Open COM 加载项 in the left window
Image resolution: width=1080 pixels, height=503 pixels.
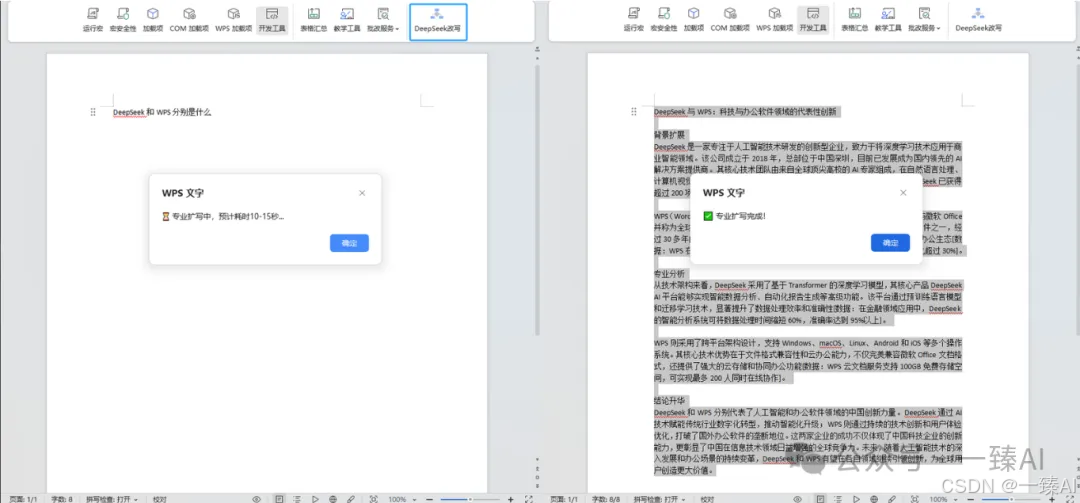tap(189, 19)
